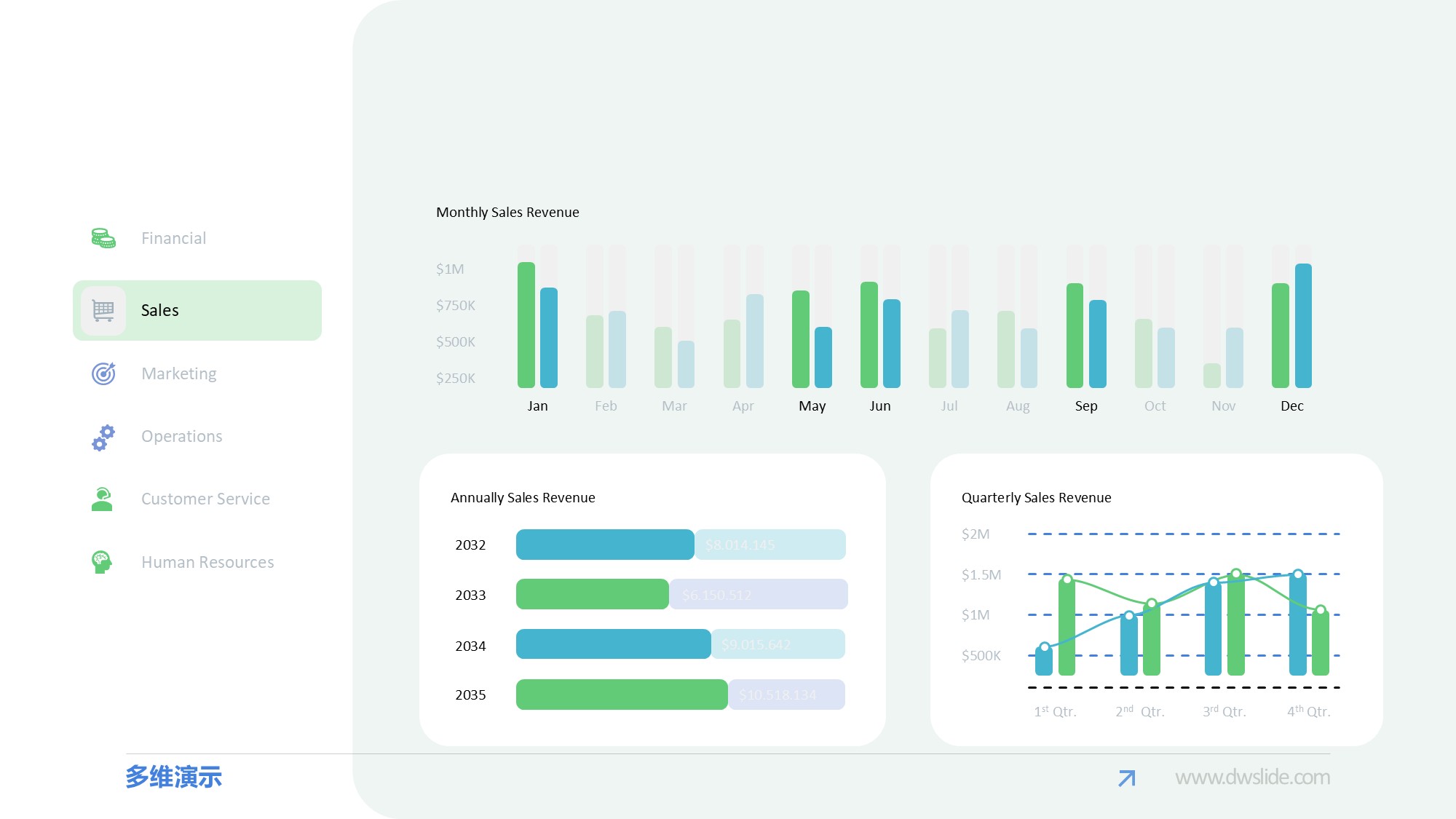The image size is (1456, 819).
Task: Click the Human Resources head icon
Action: coord(102,562)
